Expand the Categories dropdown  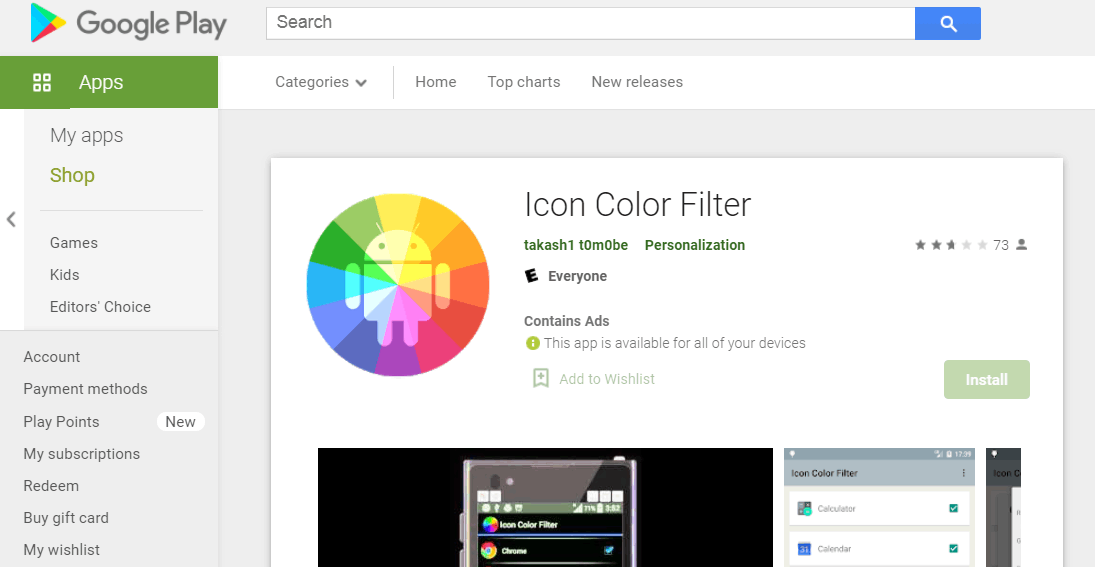pos(321,82)
